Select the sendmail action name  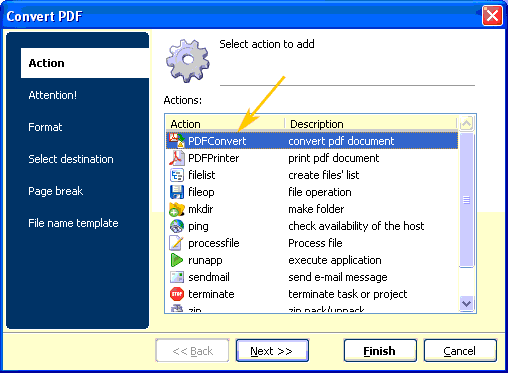point(209,277)
